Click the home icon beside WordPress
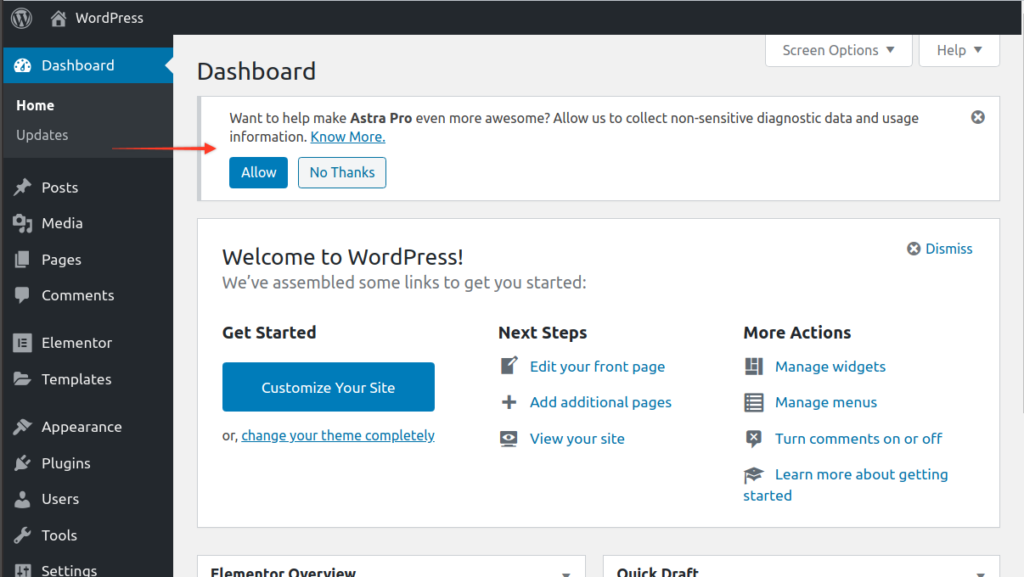The width and height of the screenshot is (1024, 577). [58, 18]
